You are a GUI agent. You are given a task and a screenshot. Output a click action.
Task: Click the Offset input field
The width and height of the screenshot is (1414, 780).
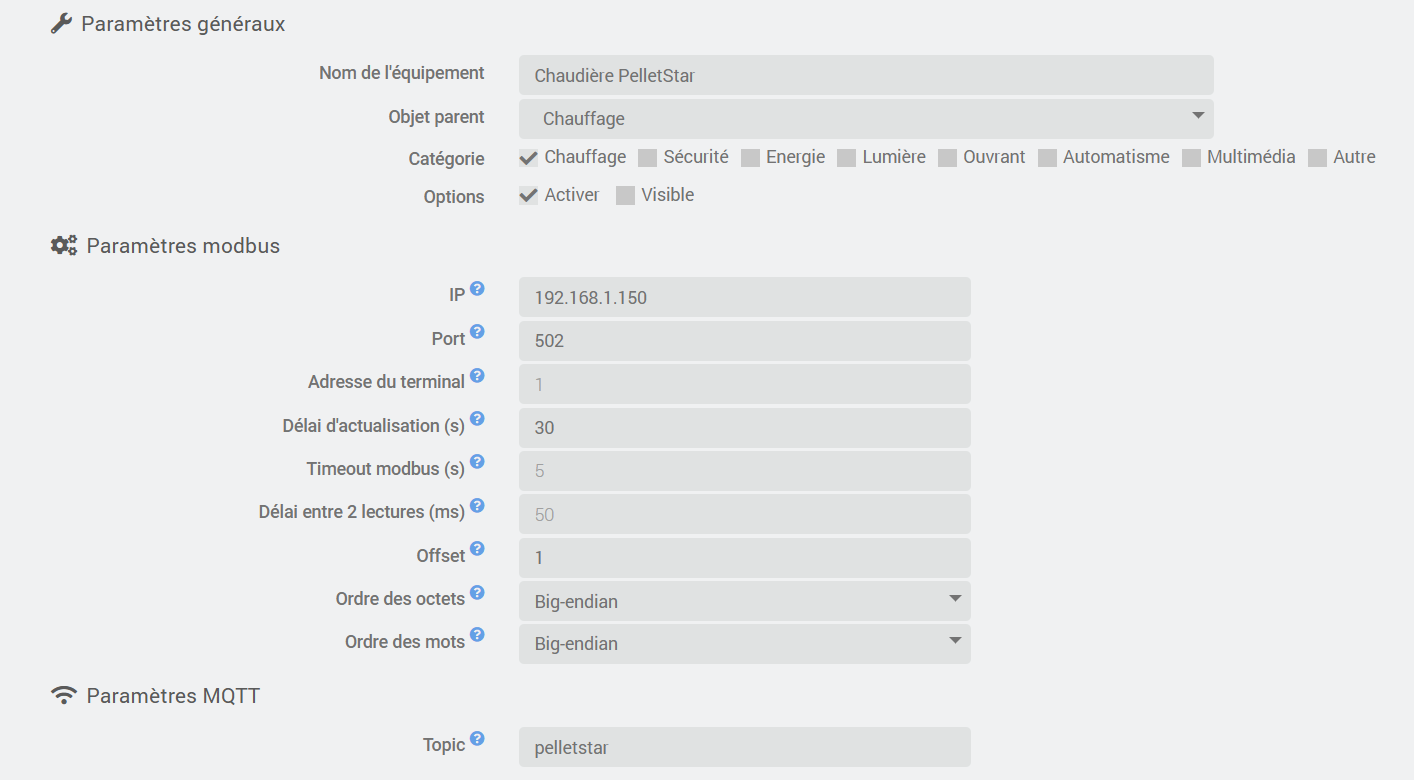pyautogui.click(x=745, y=558)
